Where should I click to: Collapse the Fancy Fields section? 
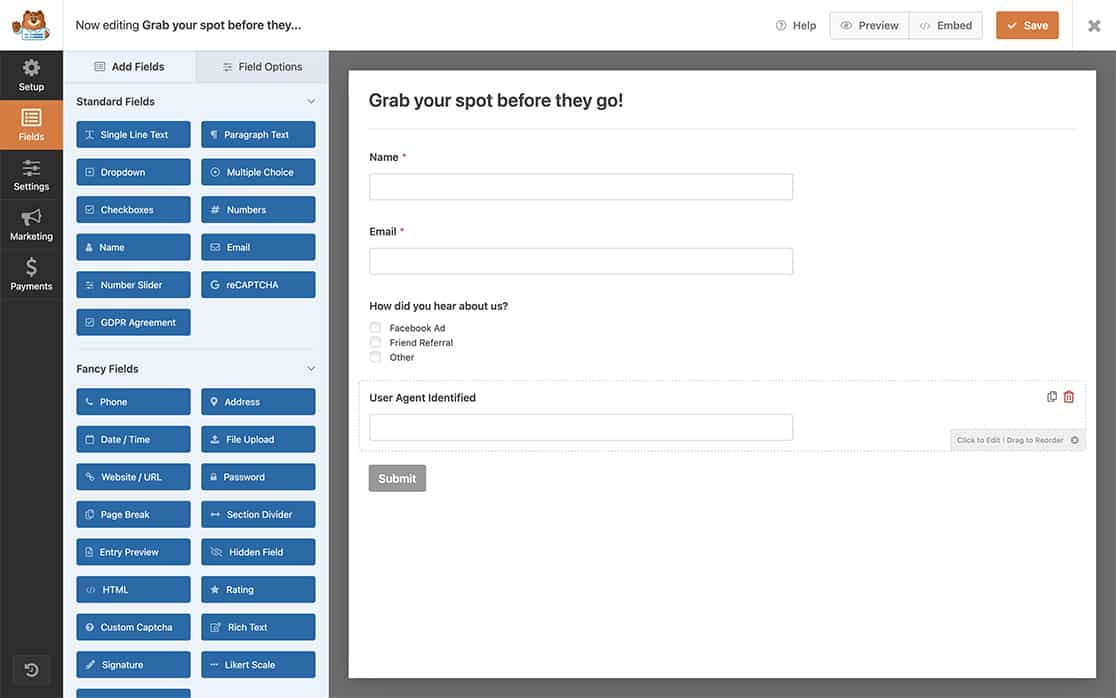click(312, 368)
